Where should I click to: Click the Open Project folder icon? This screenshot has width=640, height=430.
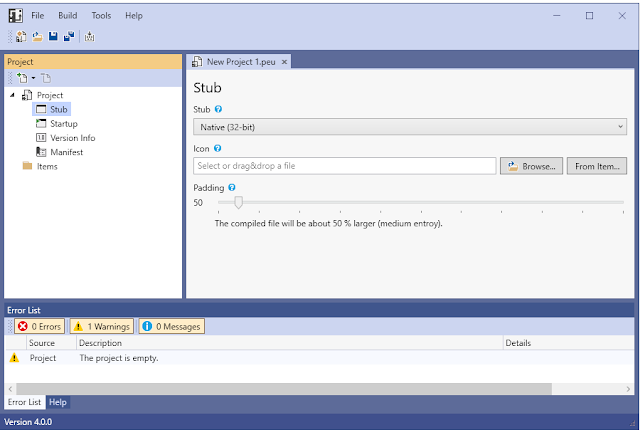[x=37, y=37]
